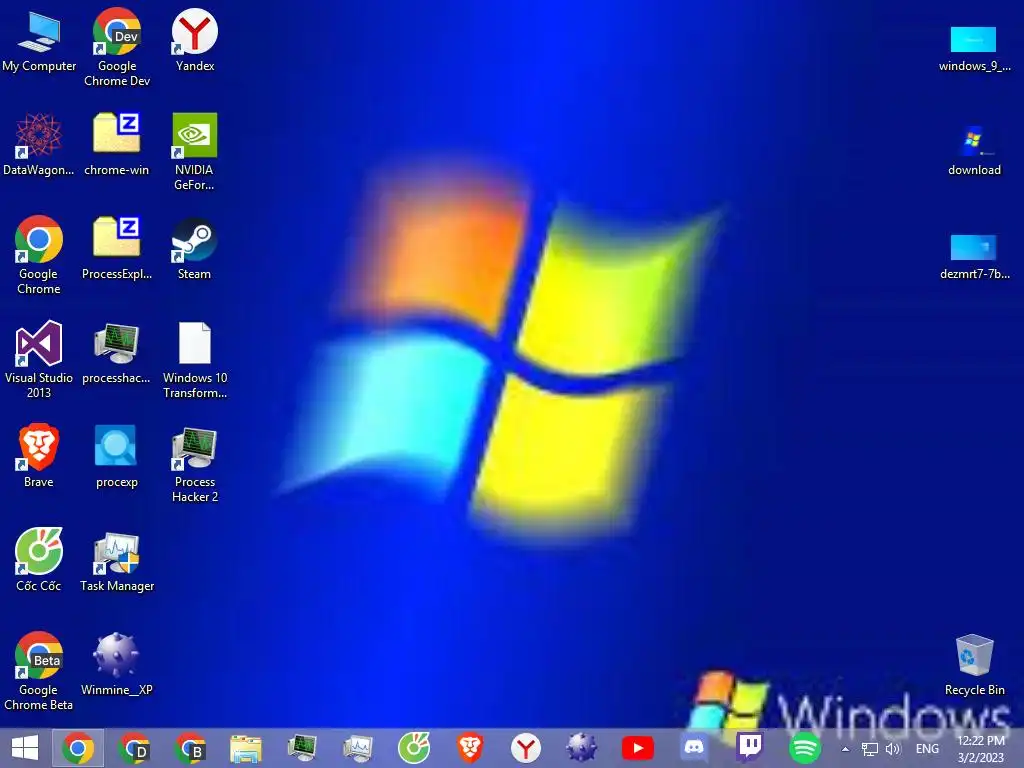The height and width of the screenshot is (768, 1024).
Task: Click Process Hacker taskbar icon
Action: [x=302, y=748]
